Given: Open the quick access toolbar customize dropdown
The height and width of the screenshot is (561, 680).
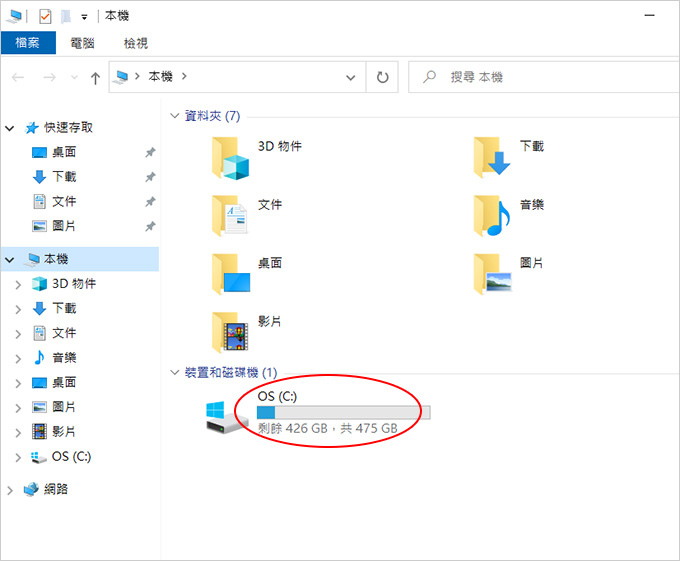Looking at the screenshot, I should (x=84, y=17).
